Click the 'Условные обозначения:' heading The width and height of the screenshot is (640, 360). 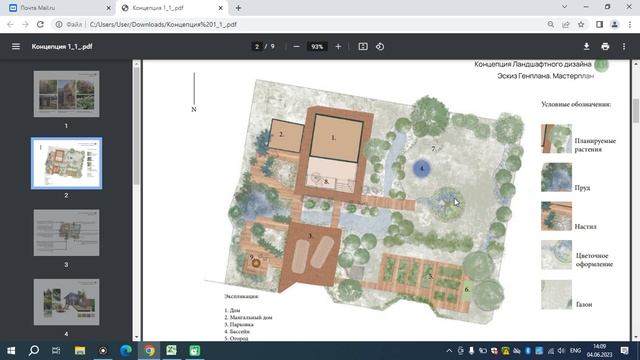pyautogui.click(x=576, y=104)
